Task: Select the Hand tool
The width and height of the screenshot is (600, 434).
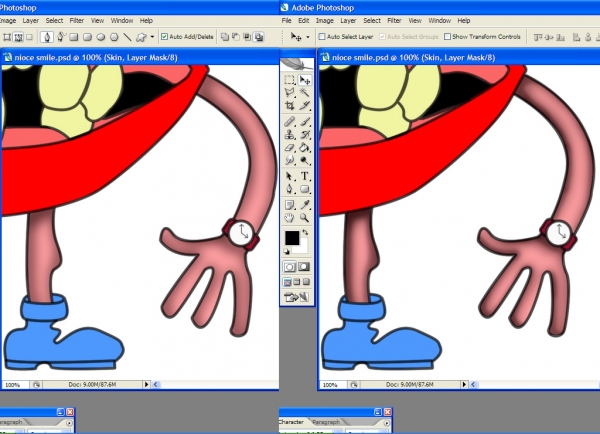Action: point(290,218)
